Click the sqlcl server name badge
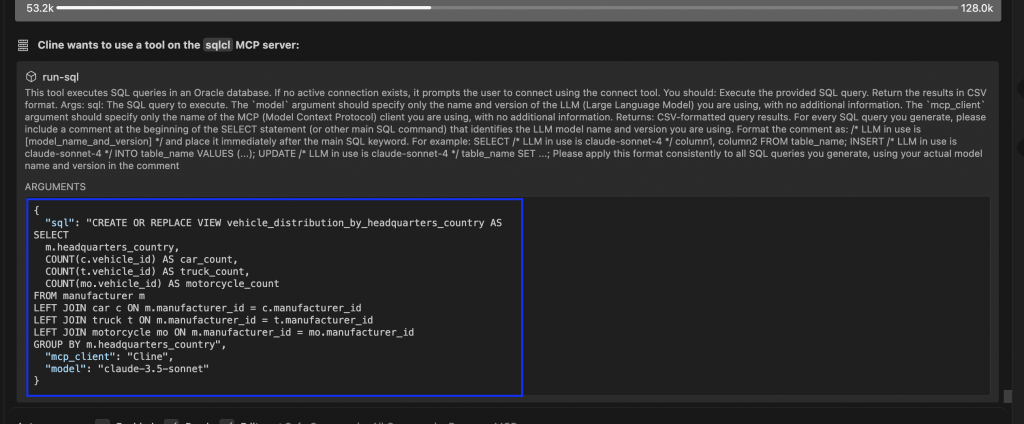Screen dimensions: 1024x424 [217, 45]
